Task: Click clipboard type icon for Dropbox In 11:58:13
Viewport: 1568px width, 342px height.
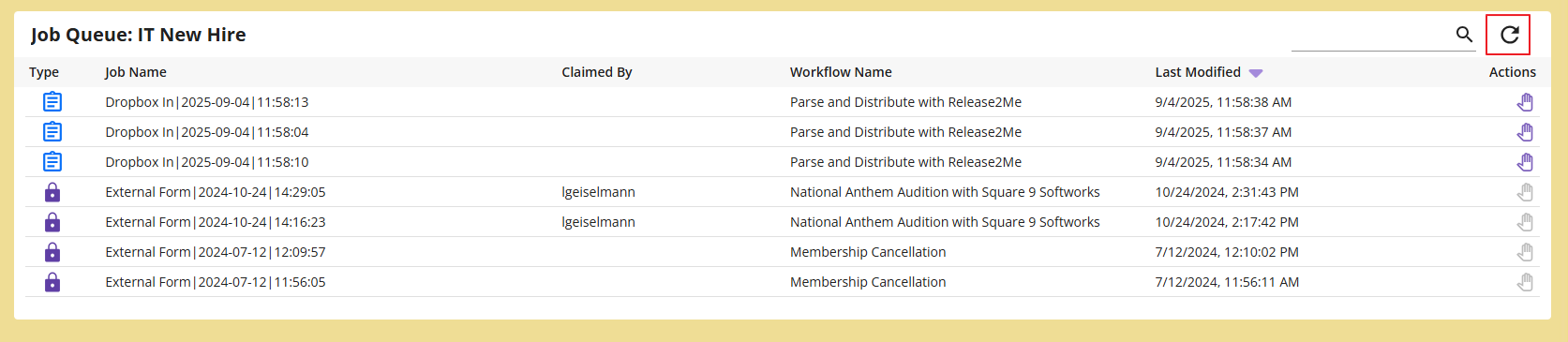Action: 52,102
